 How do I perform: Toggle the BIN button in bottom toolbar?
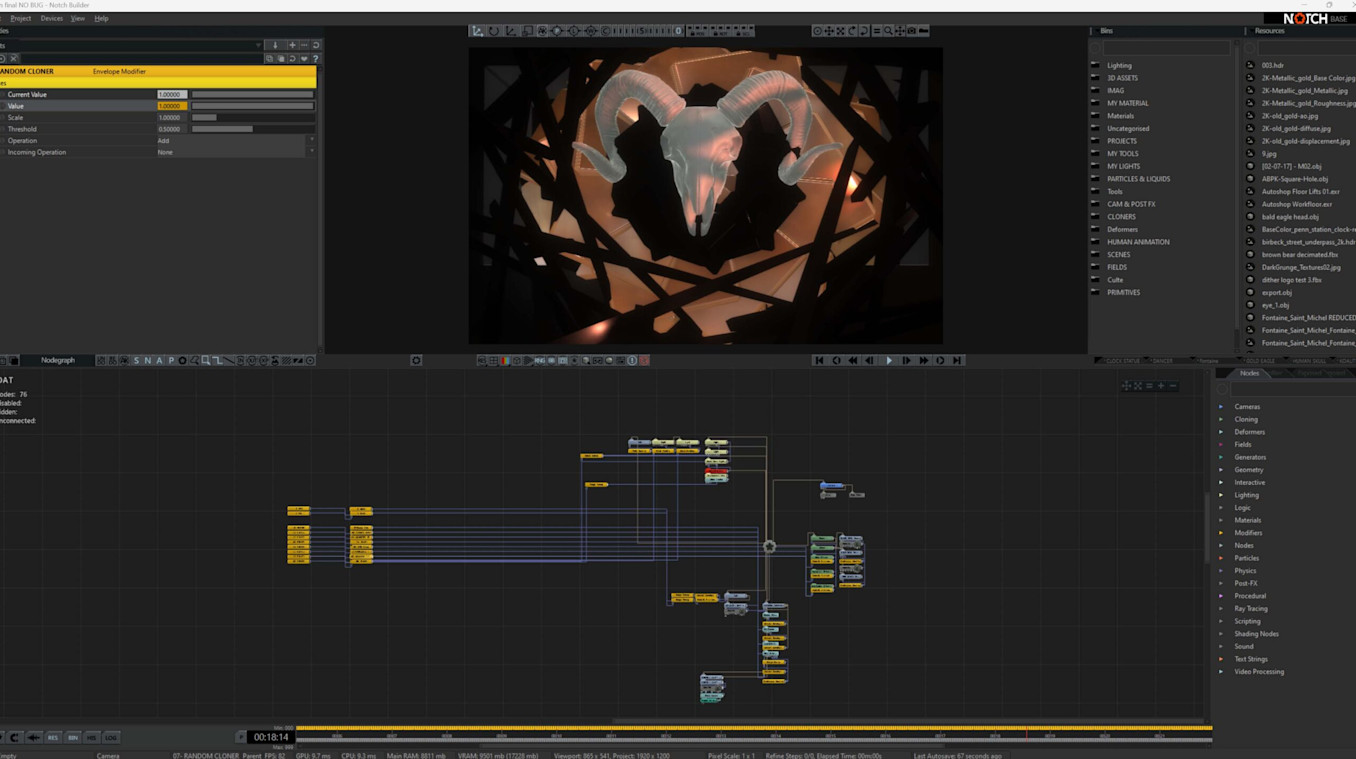73,737
